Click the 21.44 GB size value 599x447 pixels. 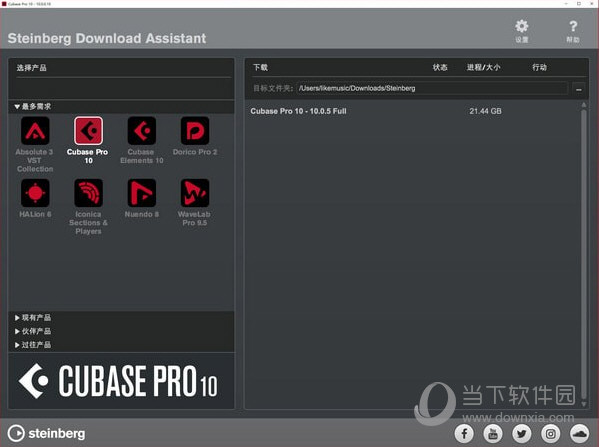(485, 111)
